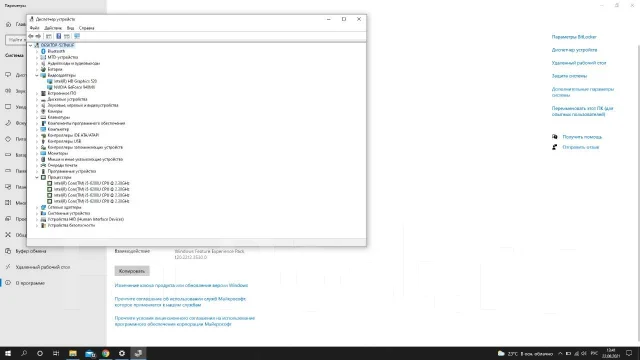The height and width of the screenshot is (360, 640).
Task: Go back using Device Manager's toolbar Back arrow
Action: (31, 36)
